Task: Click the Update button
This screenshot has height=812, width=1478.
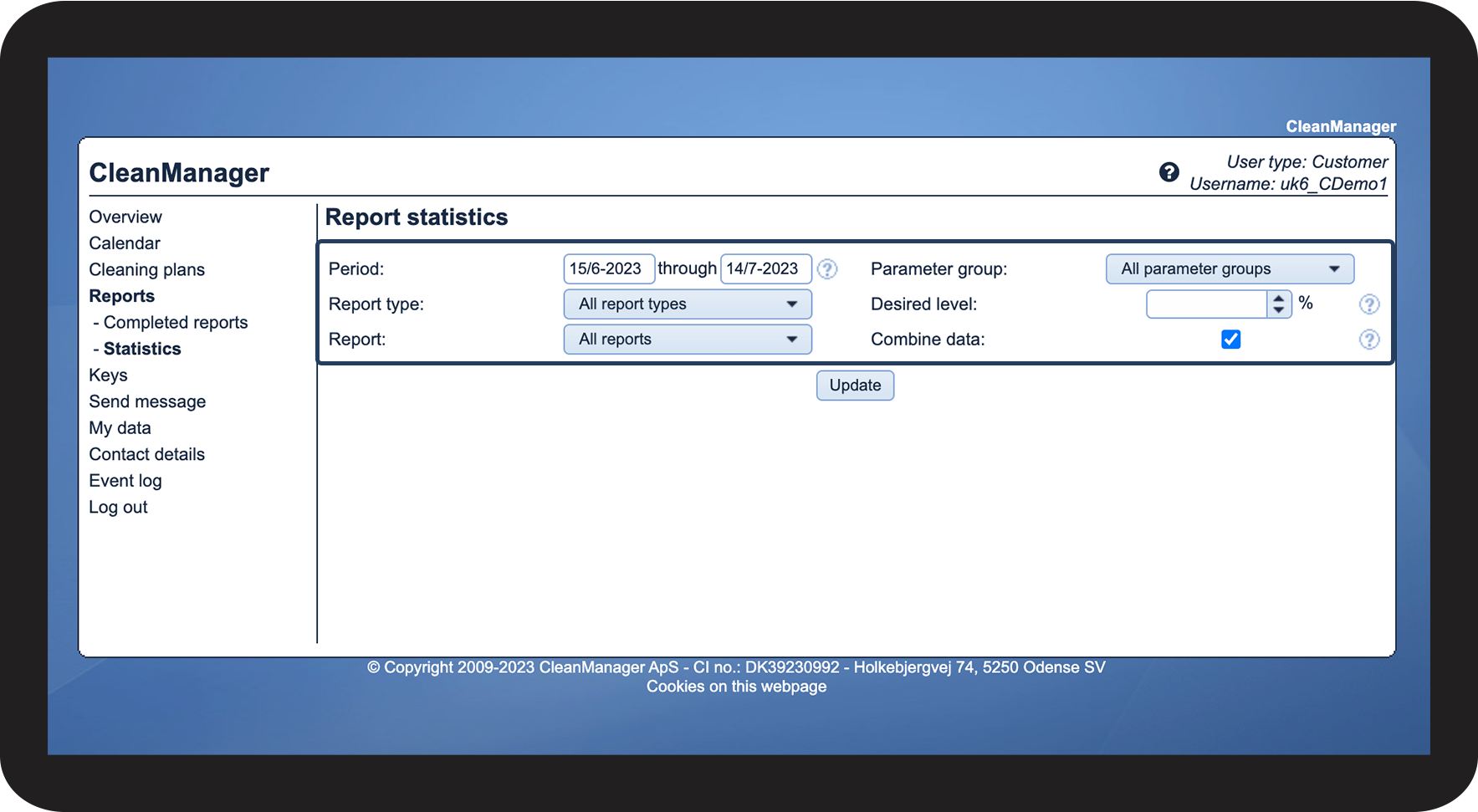Action: pyautogui.click(x=855, y=386)
